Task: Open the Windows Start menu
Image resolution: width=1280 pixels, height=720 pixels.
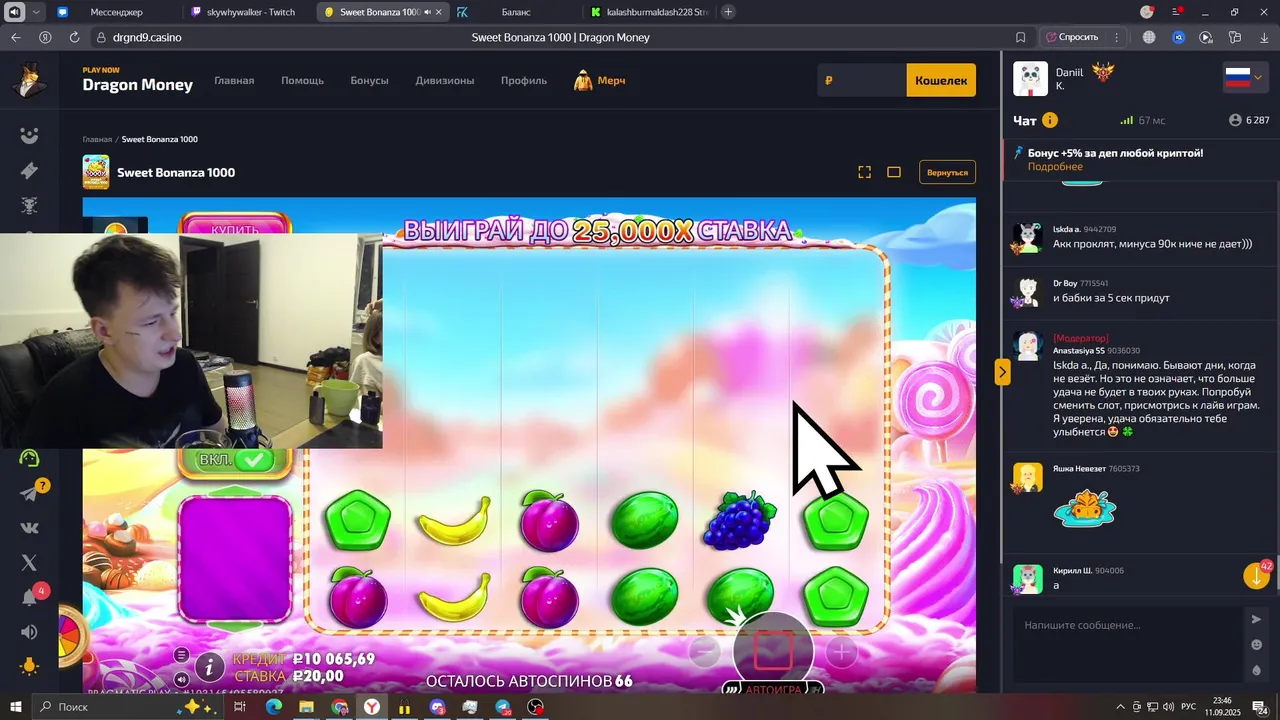Action: tap(16, 707)
